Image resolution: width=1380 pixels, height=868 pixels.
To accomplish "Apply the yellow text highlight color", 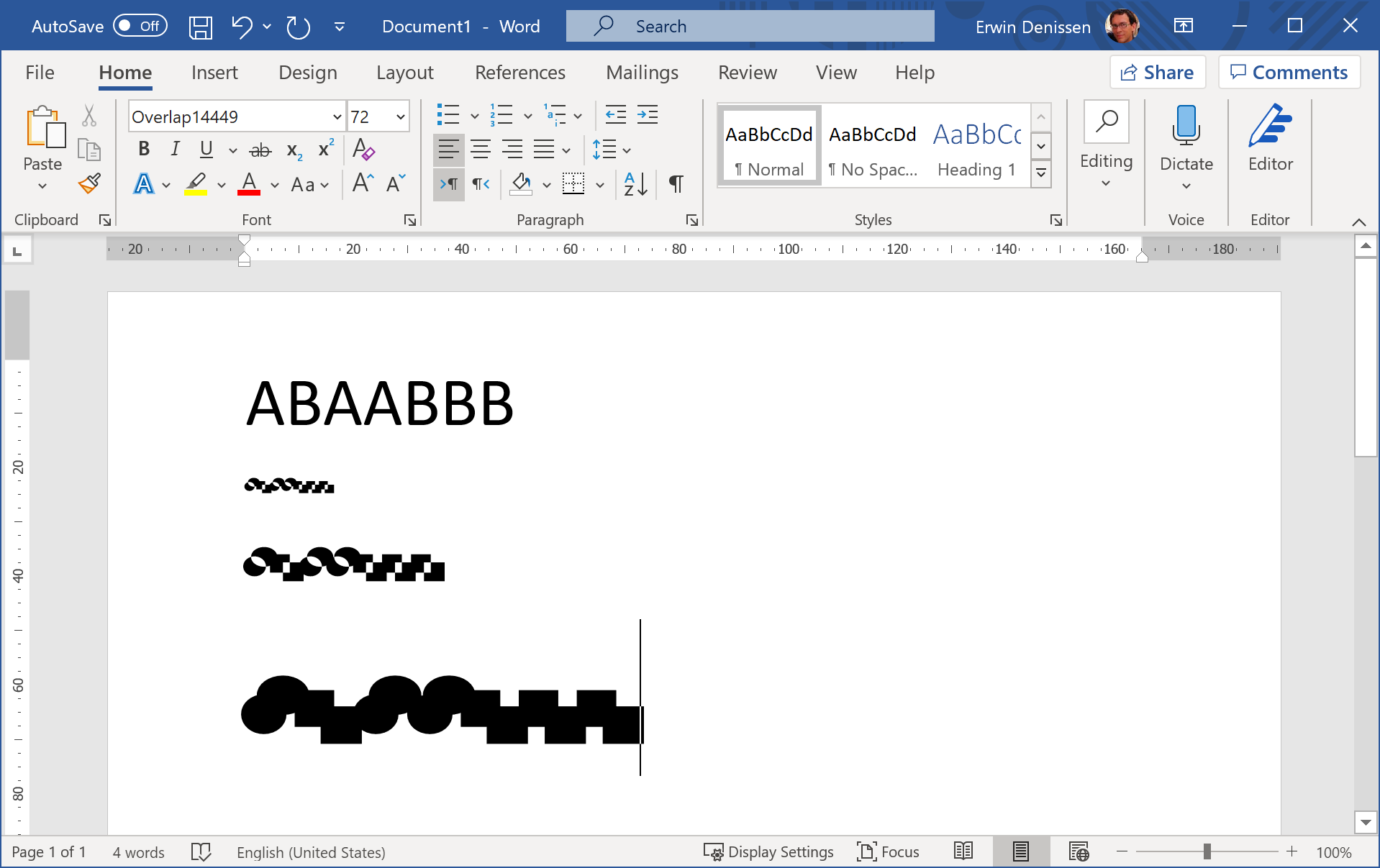I will pyautogui.click(x=196, y=184).
